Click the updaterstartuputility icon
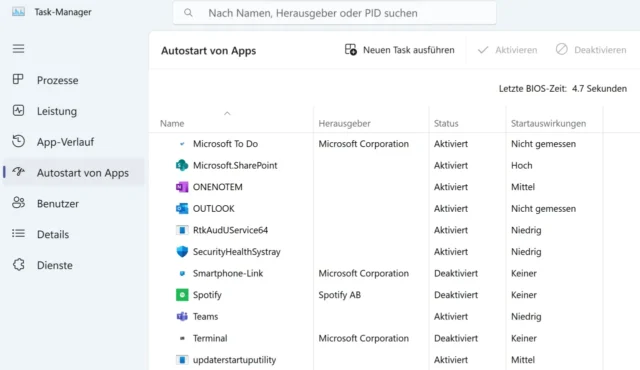 point(182,360)
